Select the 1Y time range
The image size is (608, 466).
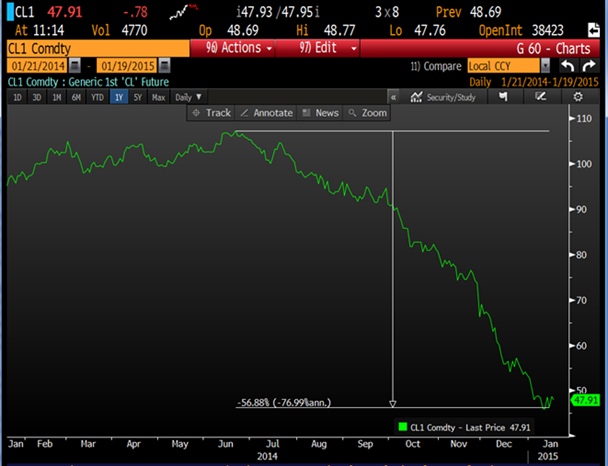point(120,97)
